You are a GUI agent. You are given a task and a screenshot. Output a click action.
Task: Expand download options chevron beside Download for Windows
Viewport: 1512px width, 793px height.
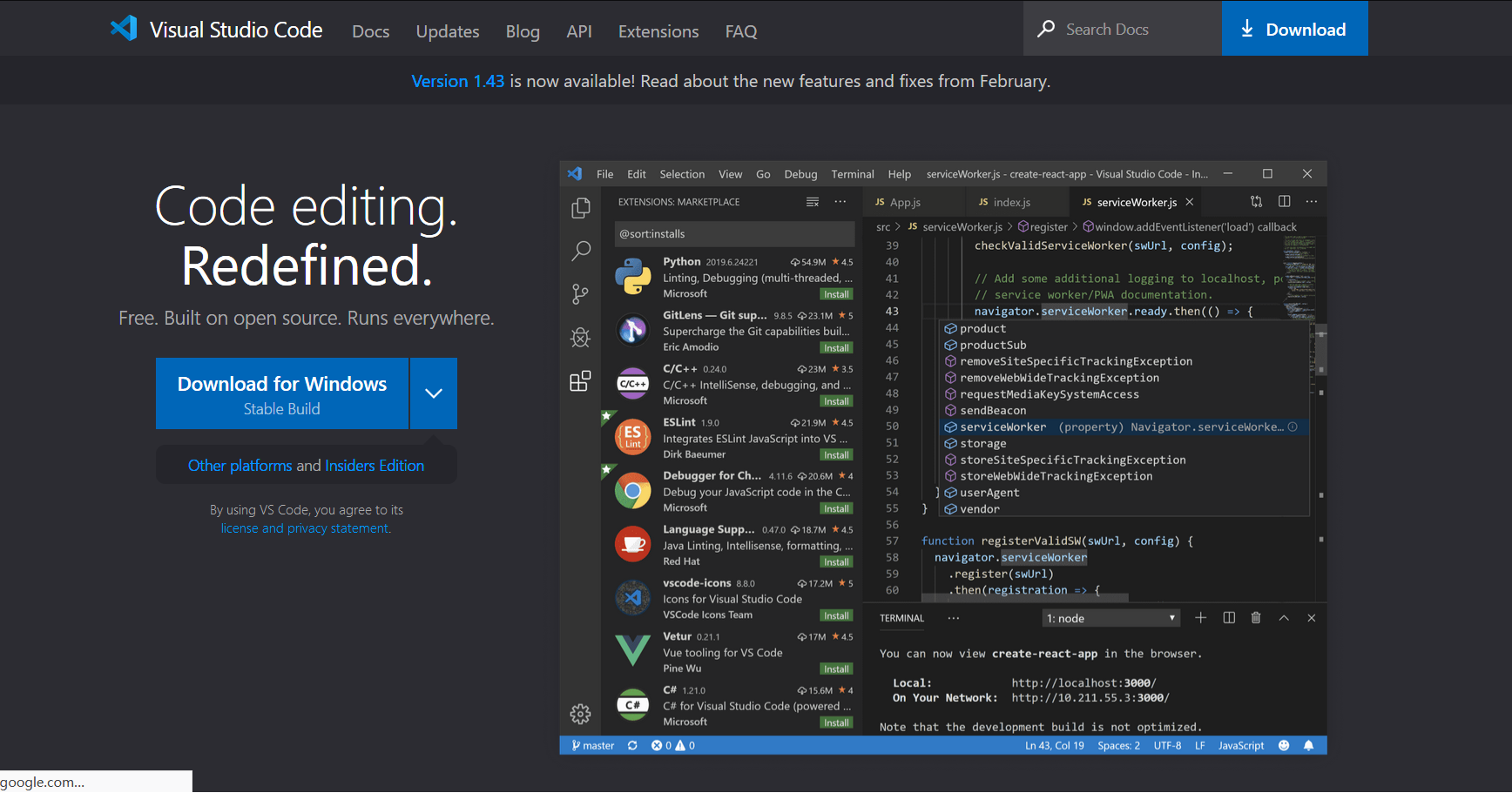[x=434, y=393]
